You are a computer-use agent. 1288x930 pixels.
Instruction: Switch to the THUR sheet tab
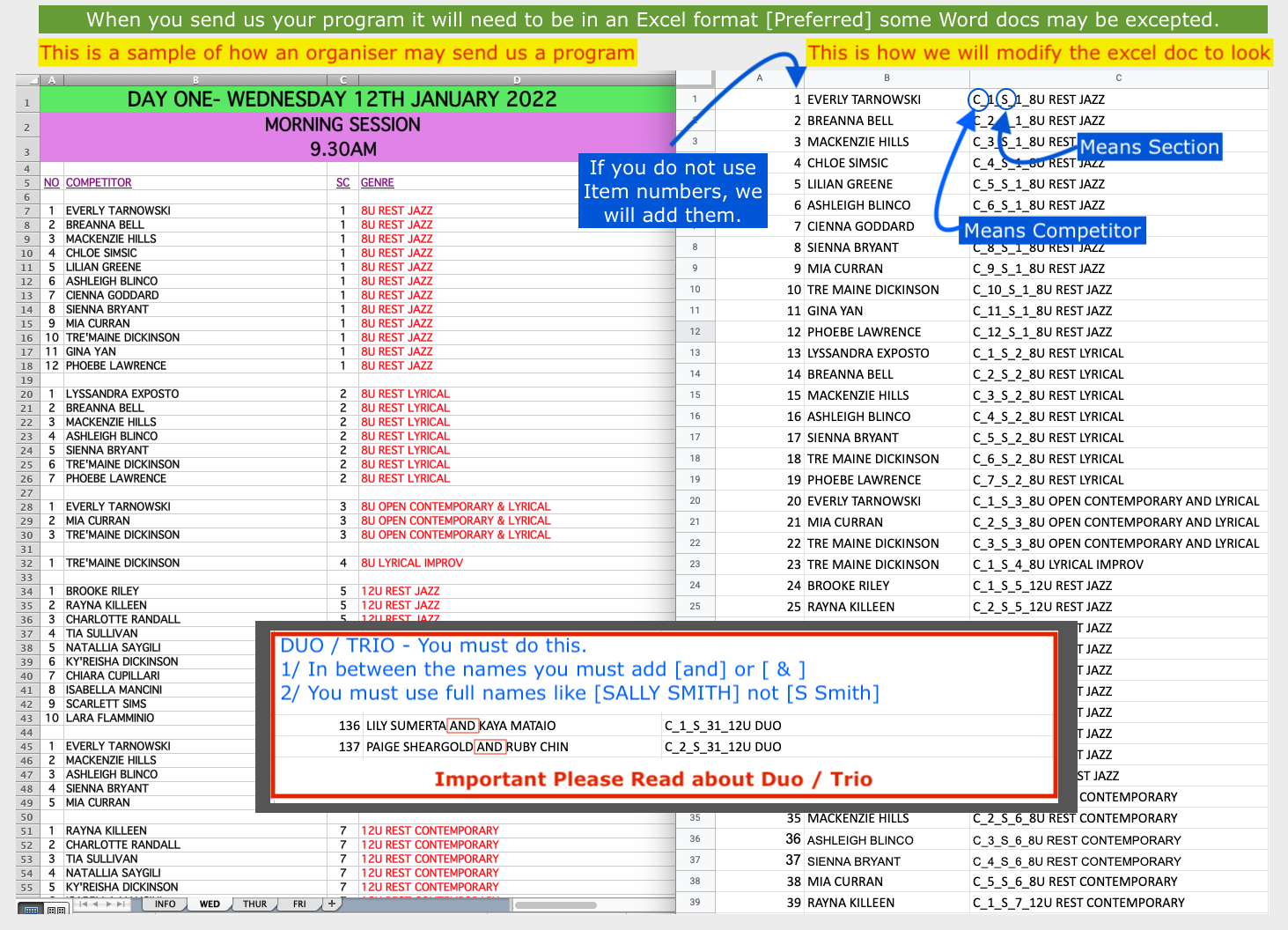click(254, 904)
